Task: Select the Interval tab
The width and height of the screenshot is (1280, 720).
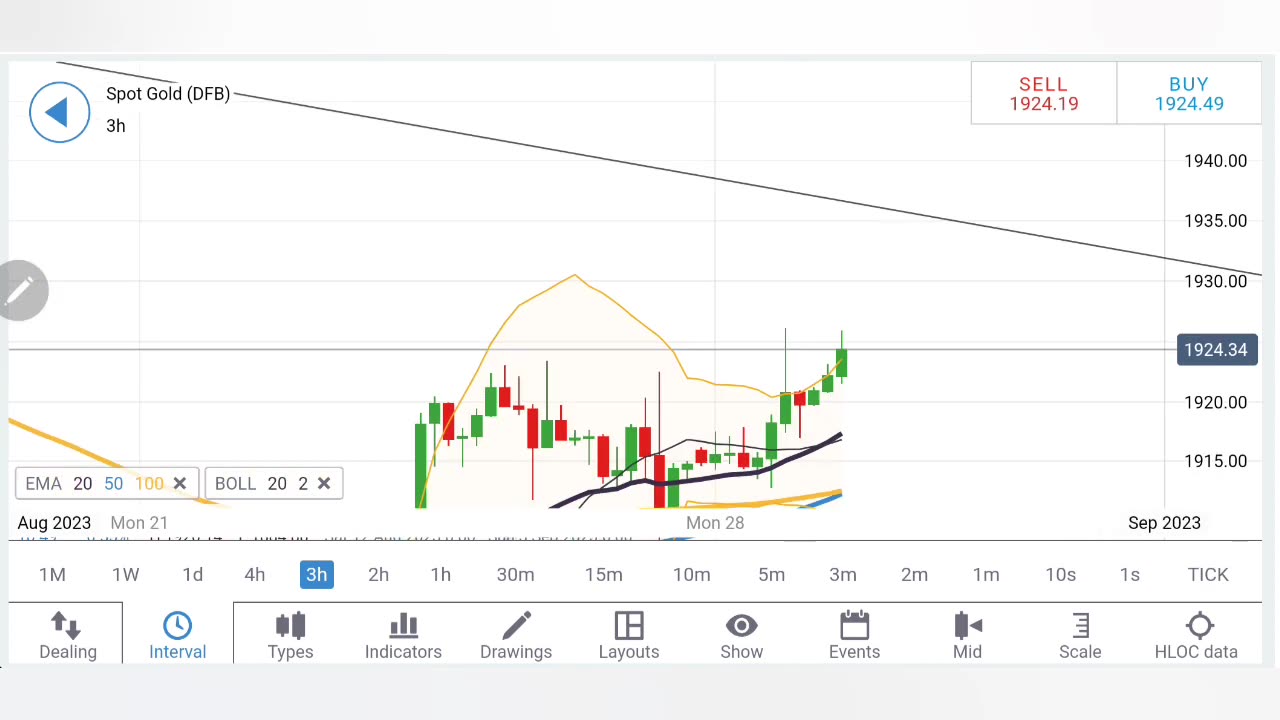Action: (x=177, y=636)
